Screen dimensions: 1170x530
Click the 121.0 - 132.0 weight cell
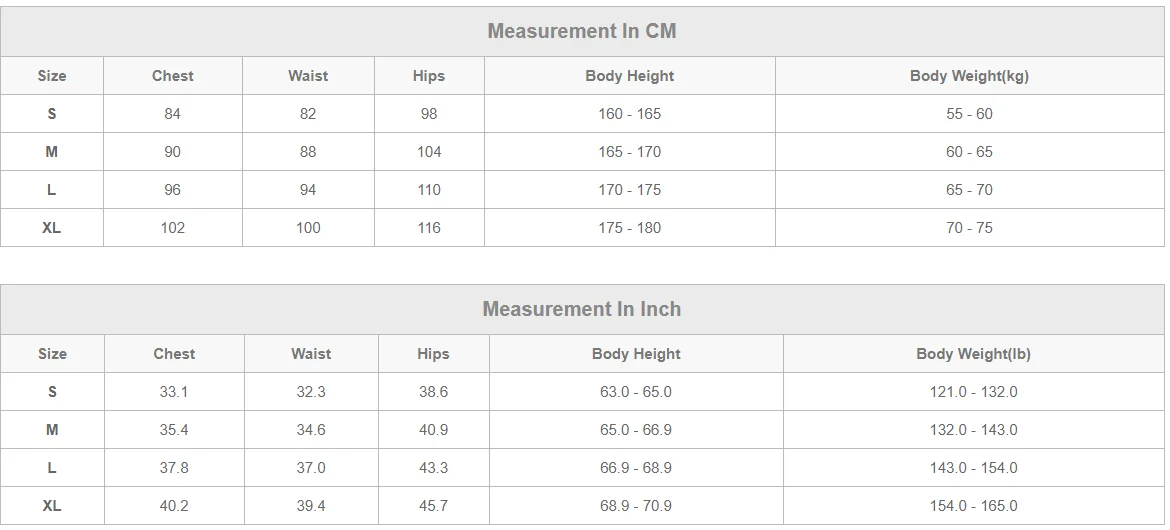(973, 392)
